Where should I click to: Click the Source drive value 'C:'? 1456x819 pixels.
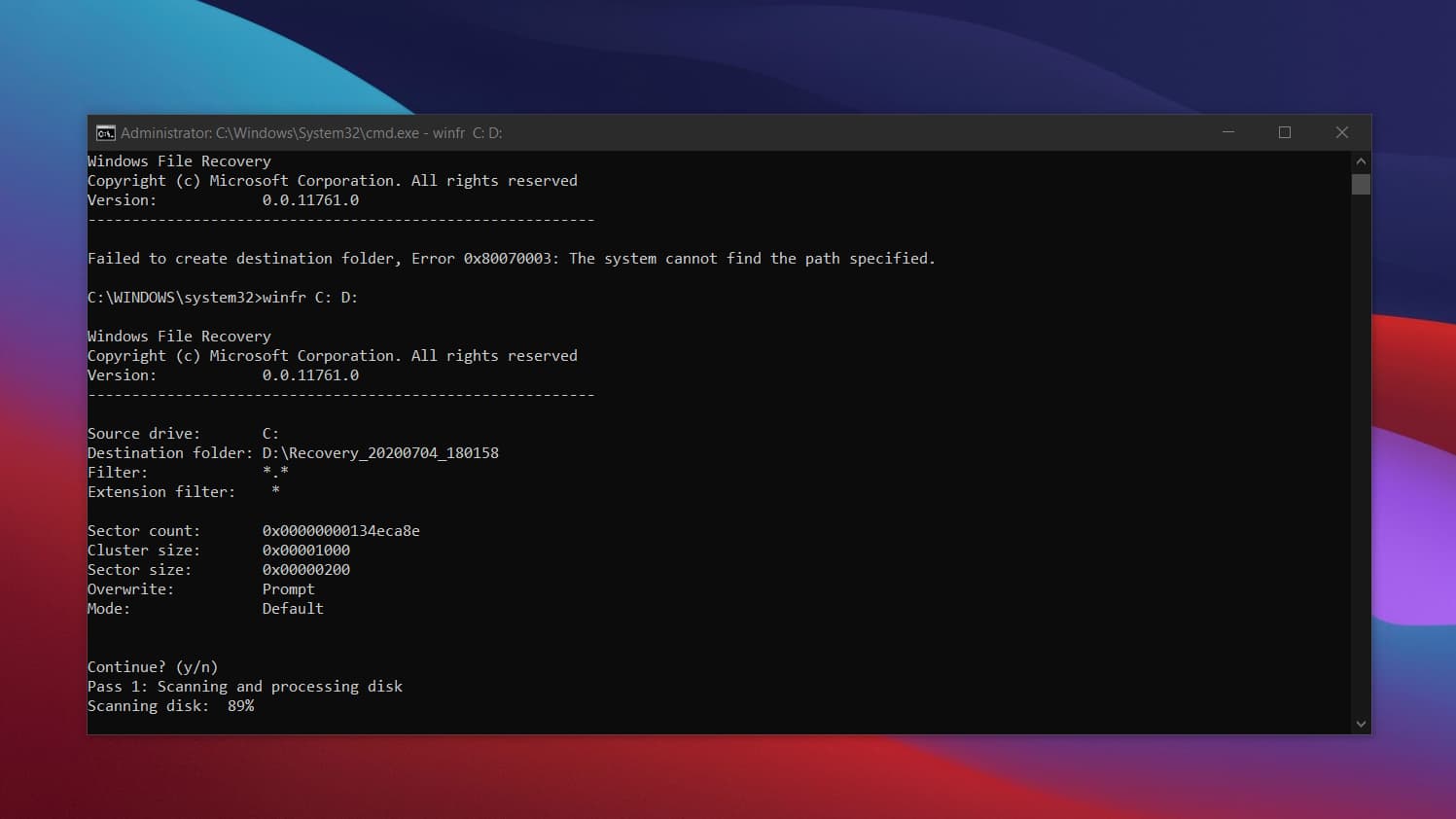point(270,434)
